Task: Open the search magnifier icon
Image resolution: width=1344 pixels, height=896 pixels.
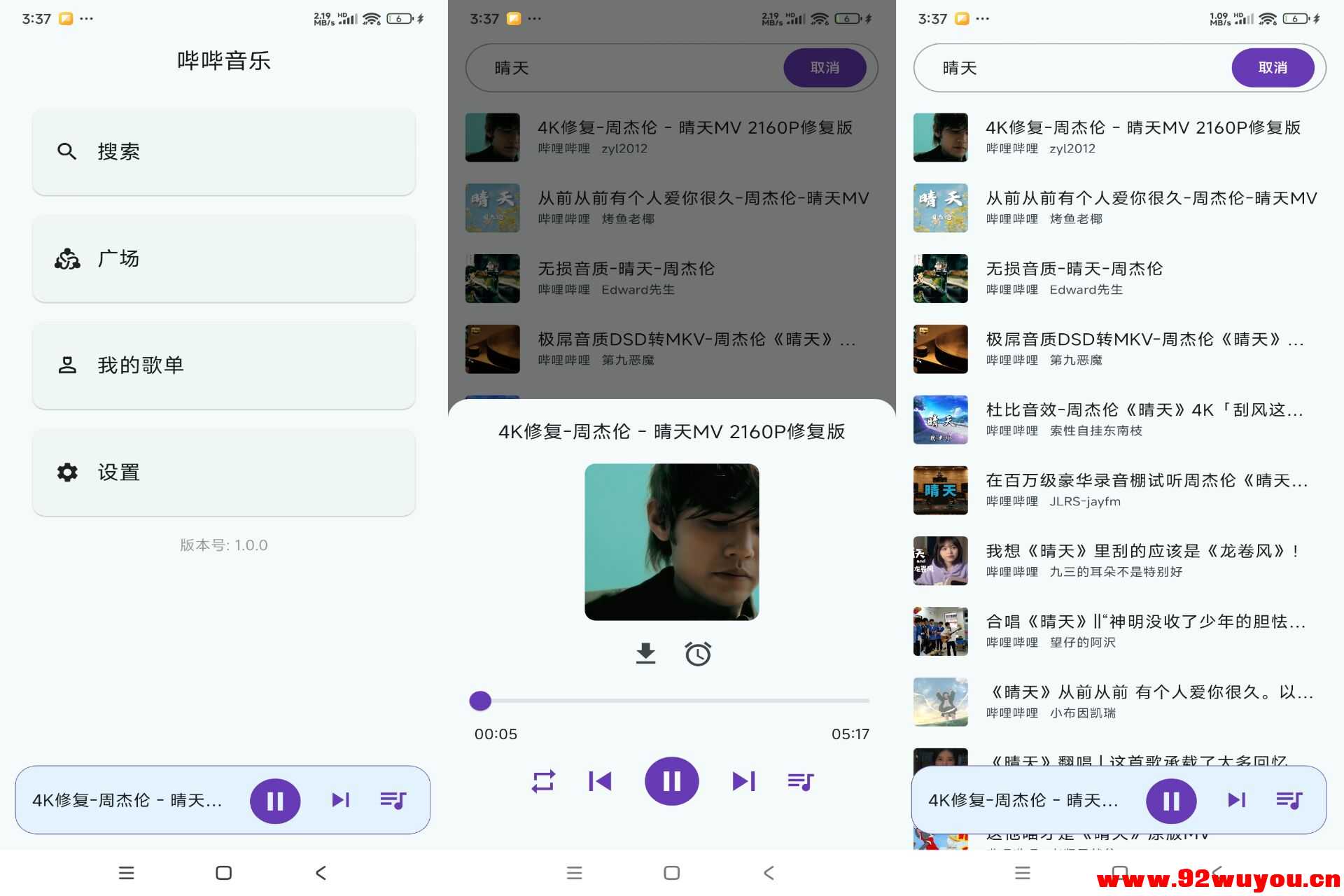Action: click(x=67, y=151)
